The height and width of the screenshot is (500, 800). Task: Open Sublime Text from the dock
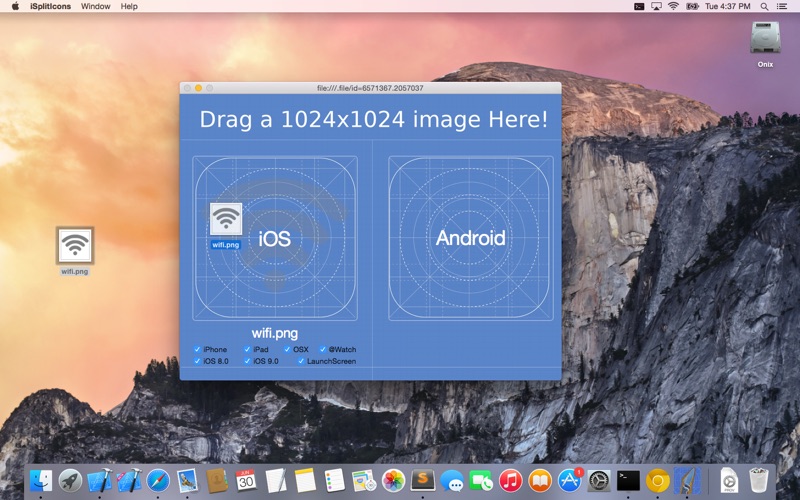[422, 480]
